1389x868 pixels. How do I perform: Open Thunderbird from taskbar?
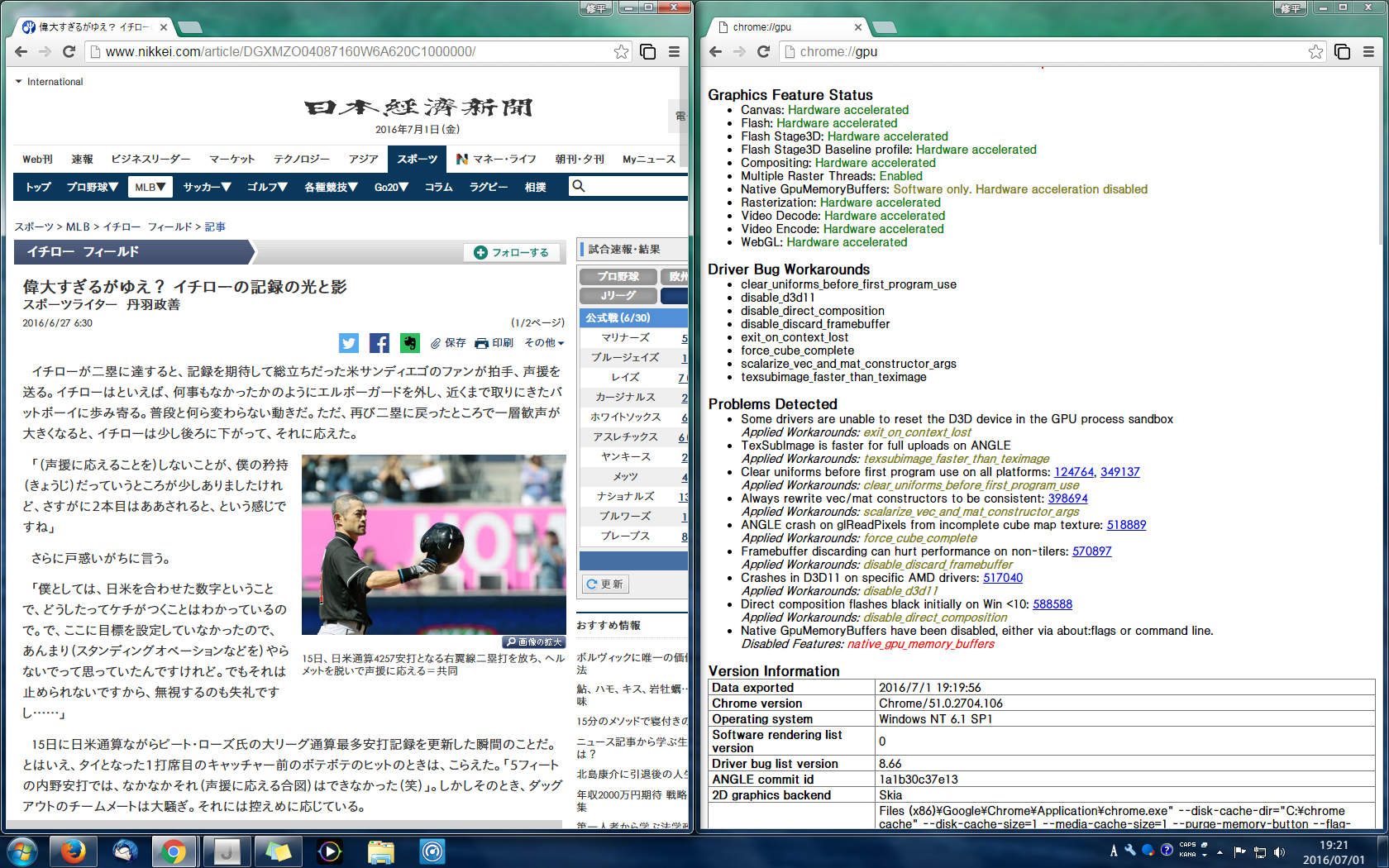(x=124, y=851)
